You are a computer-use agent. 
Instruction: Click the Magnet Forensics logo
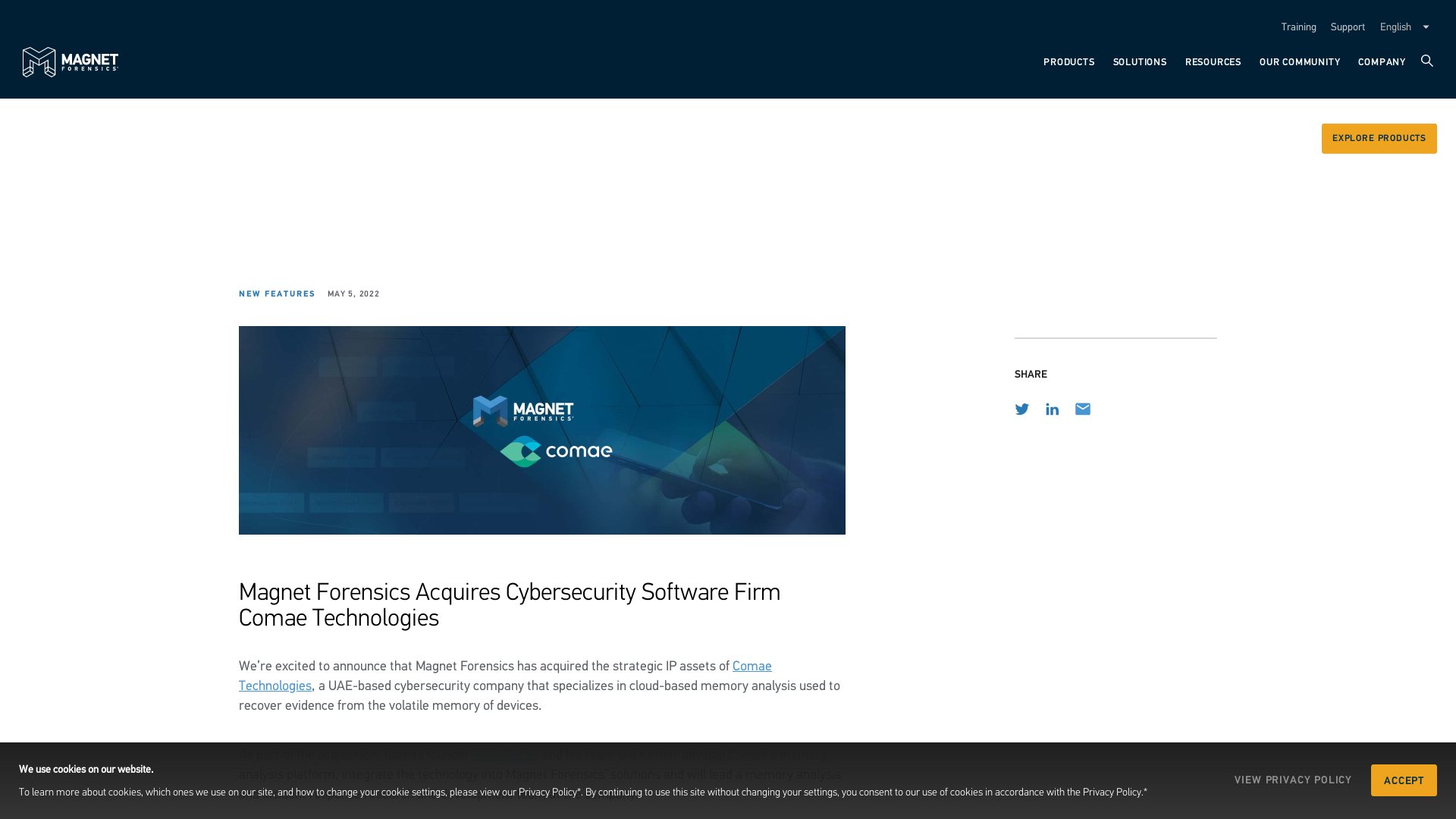pos(71,62)
